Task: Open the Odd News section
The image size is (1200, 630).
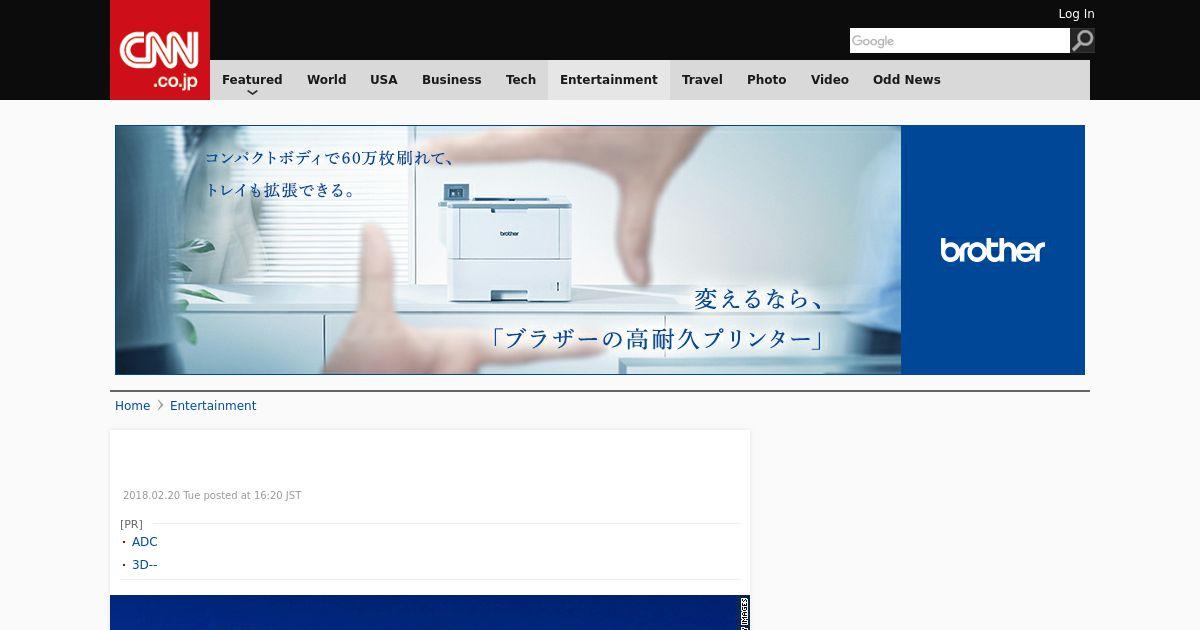Action: (x=907, y=80)
